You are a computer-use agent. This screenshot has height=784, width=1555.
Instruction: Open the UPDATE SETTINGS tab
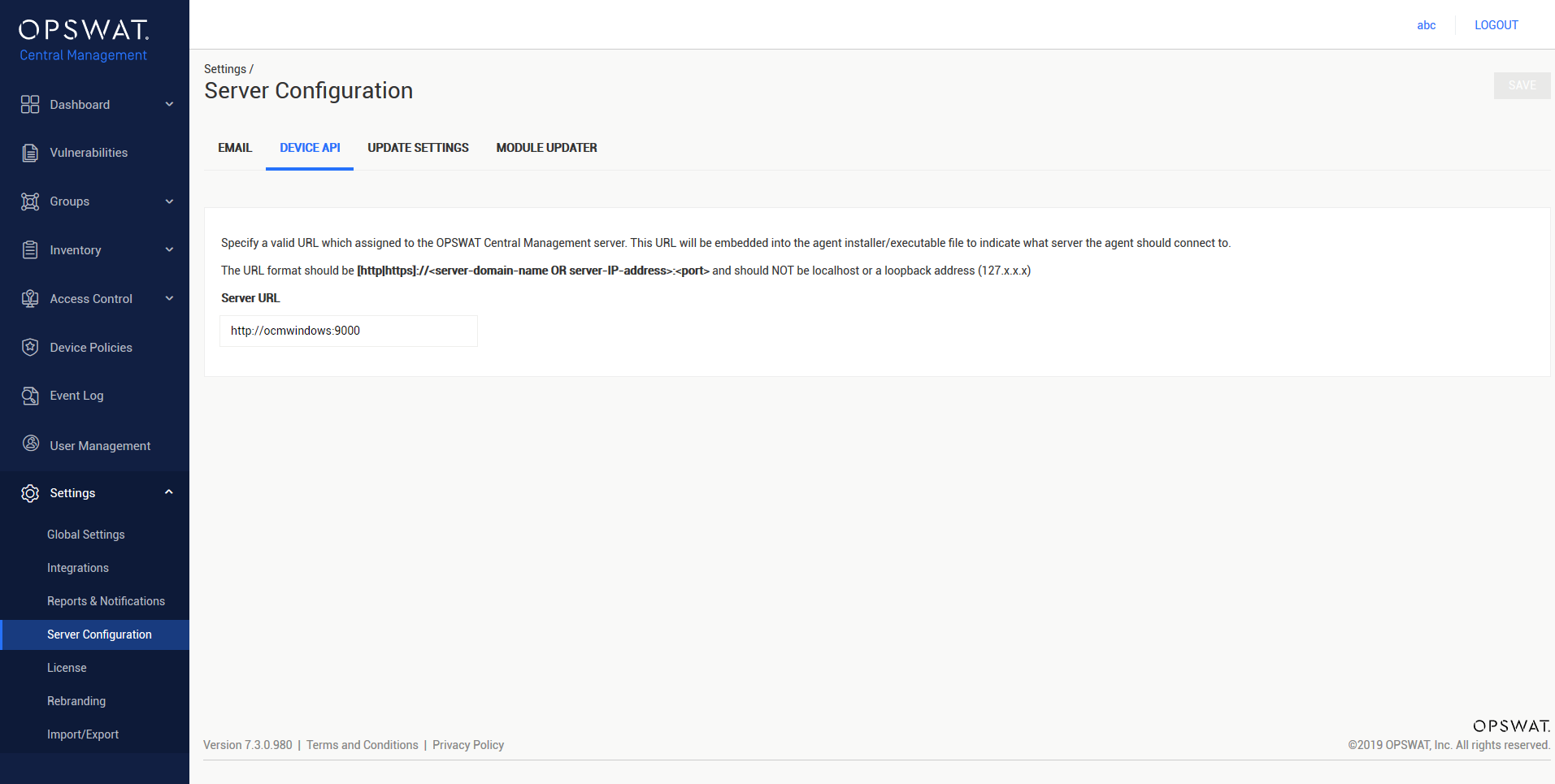click(418, 148)
